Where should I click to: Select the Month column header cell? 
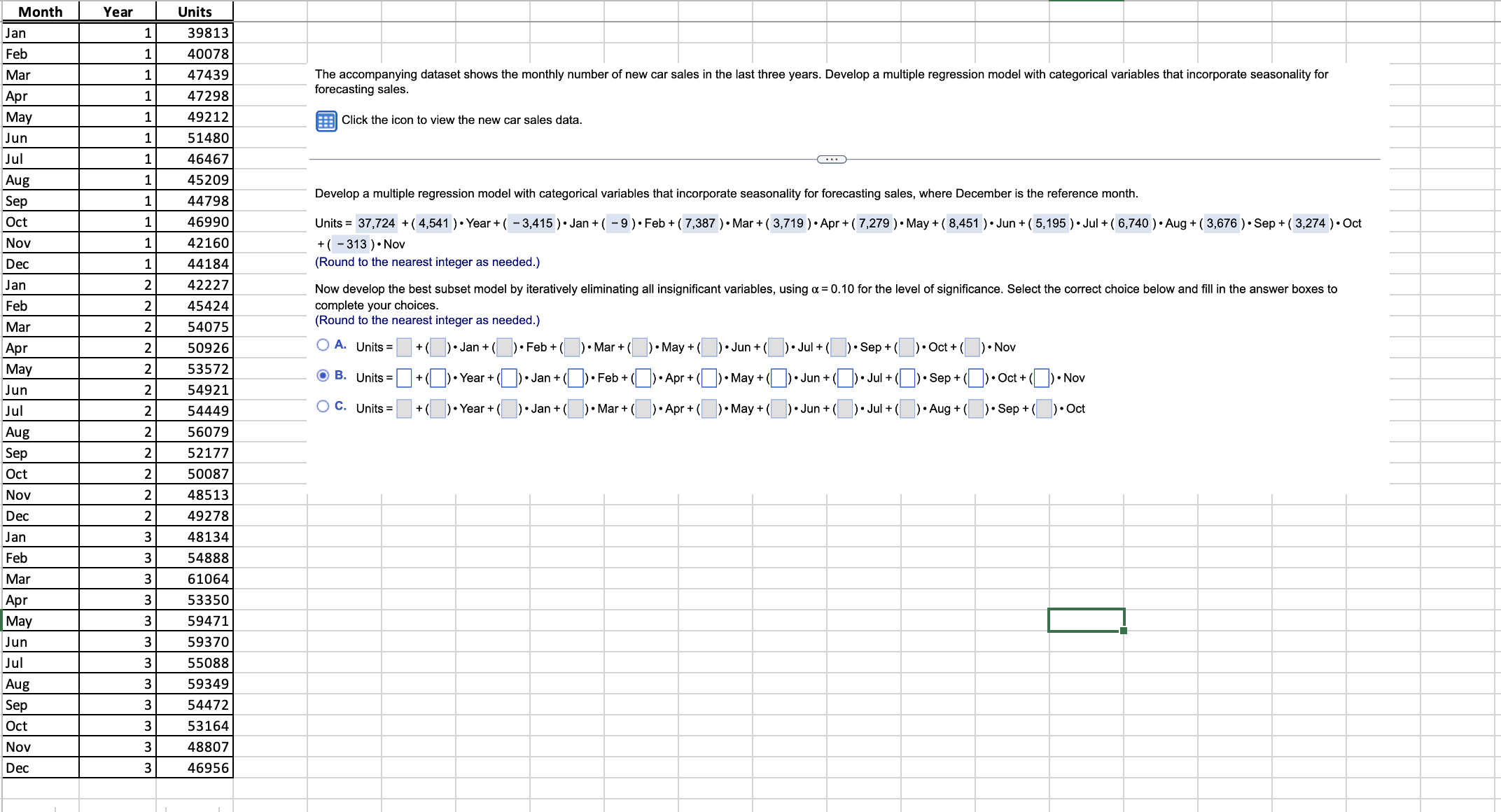(x=41, y=11)
